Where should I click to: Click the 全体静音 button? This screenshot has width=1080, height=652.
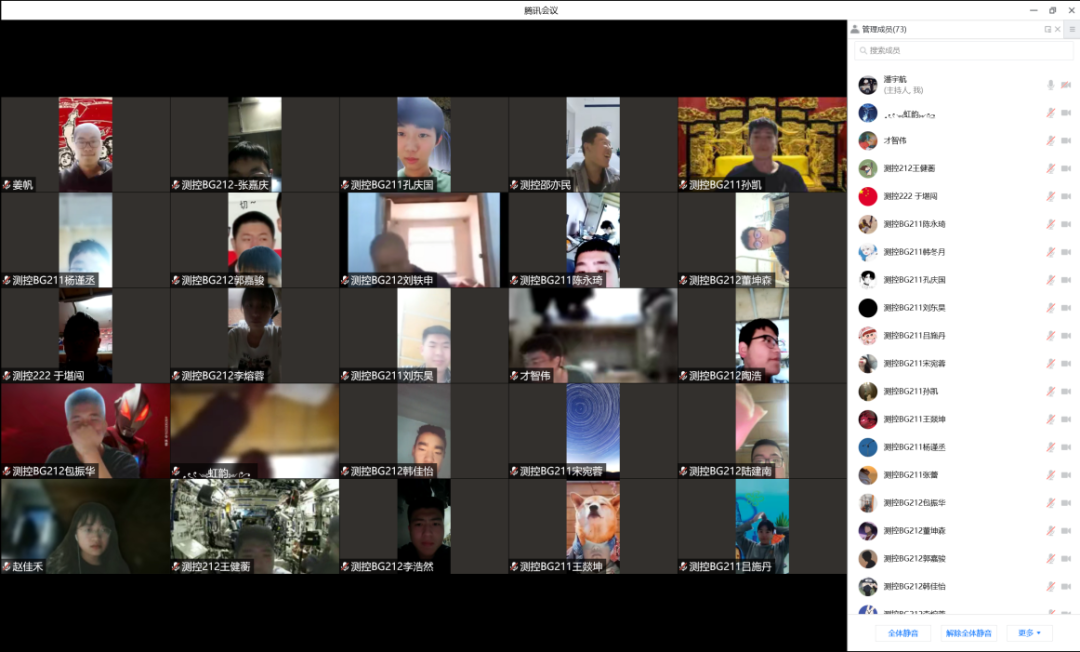tap(903, 633)
